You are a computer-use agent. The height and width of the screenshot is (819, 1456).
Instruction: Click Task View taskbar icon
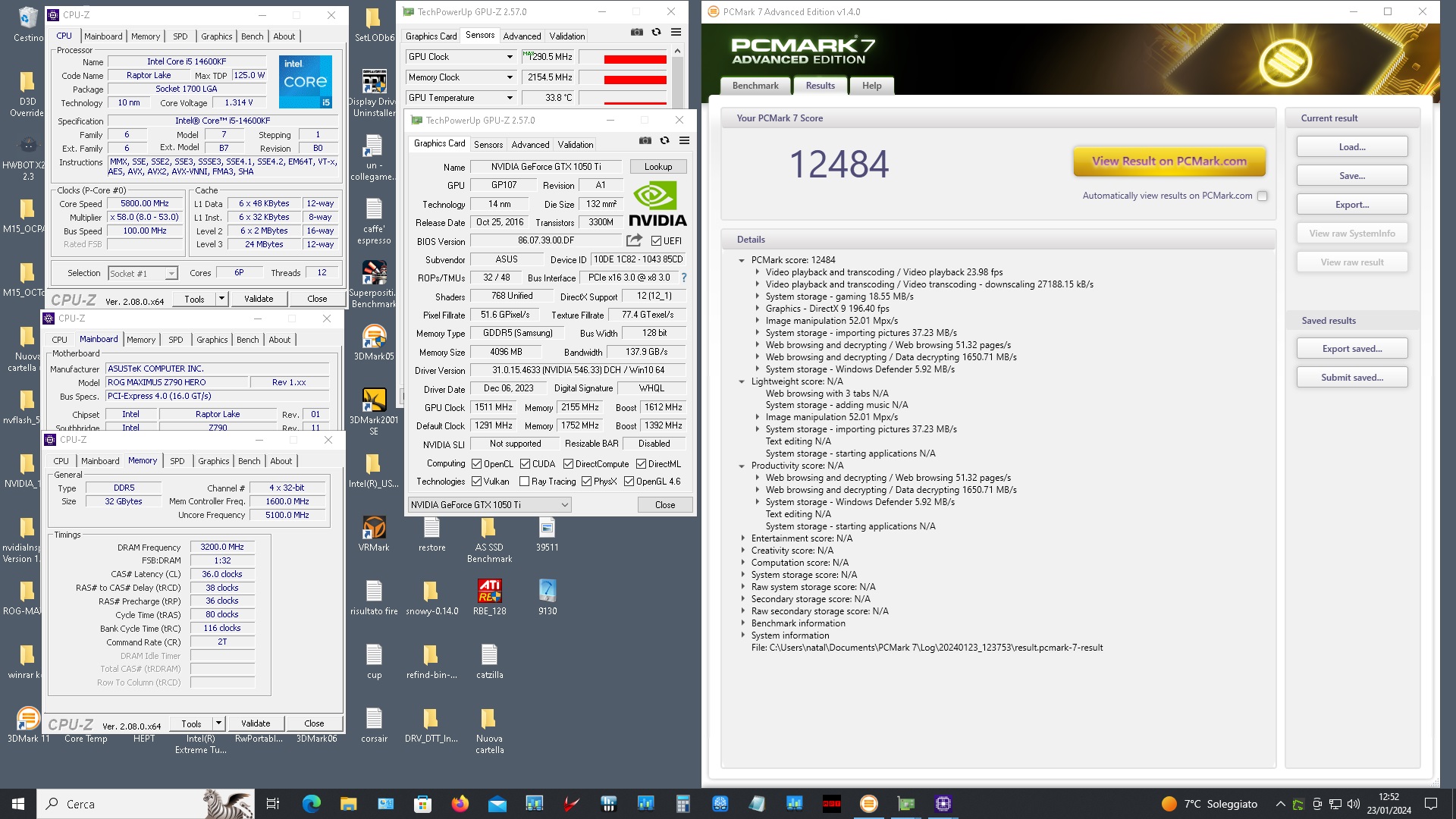[273, 804]
